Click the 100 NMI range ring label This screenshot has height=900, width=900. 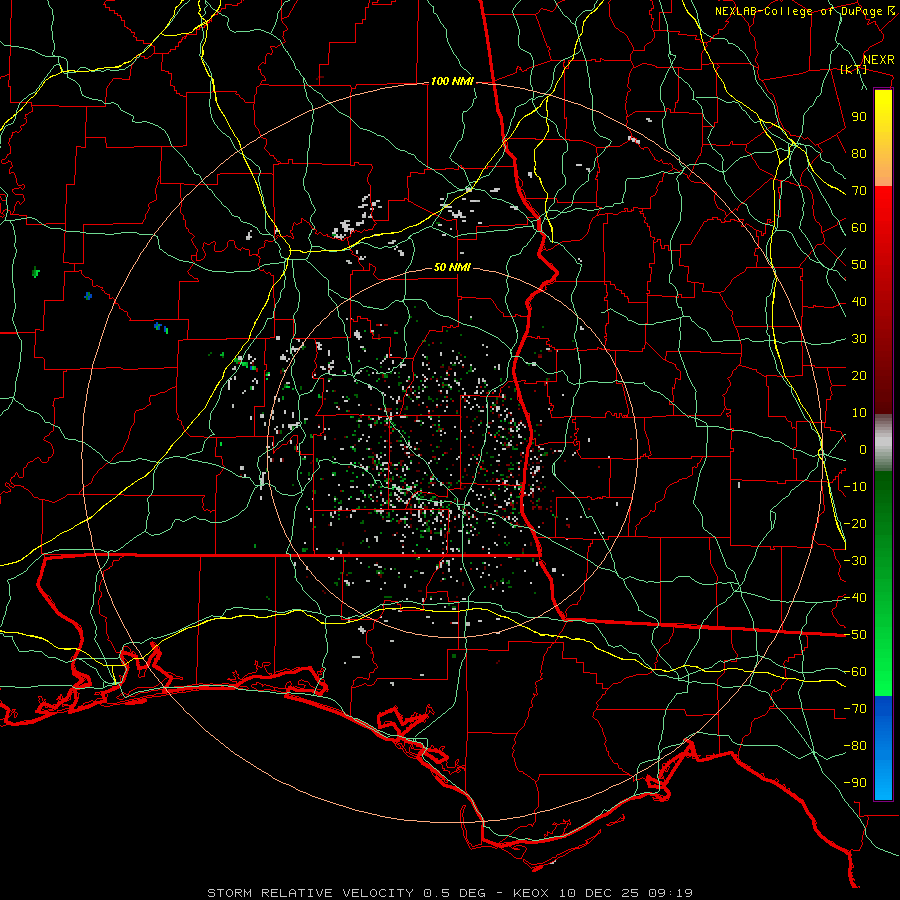click(x=452, y=82)
